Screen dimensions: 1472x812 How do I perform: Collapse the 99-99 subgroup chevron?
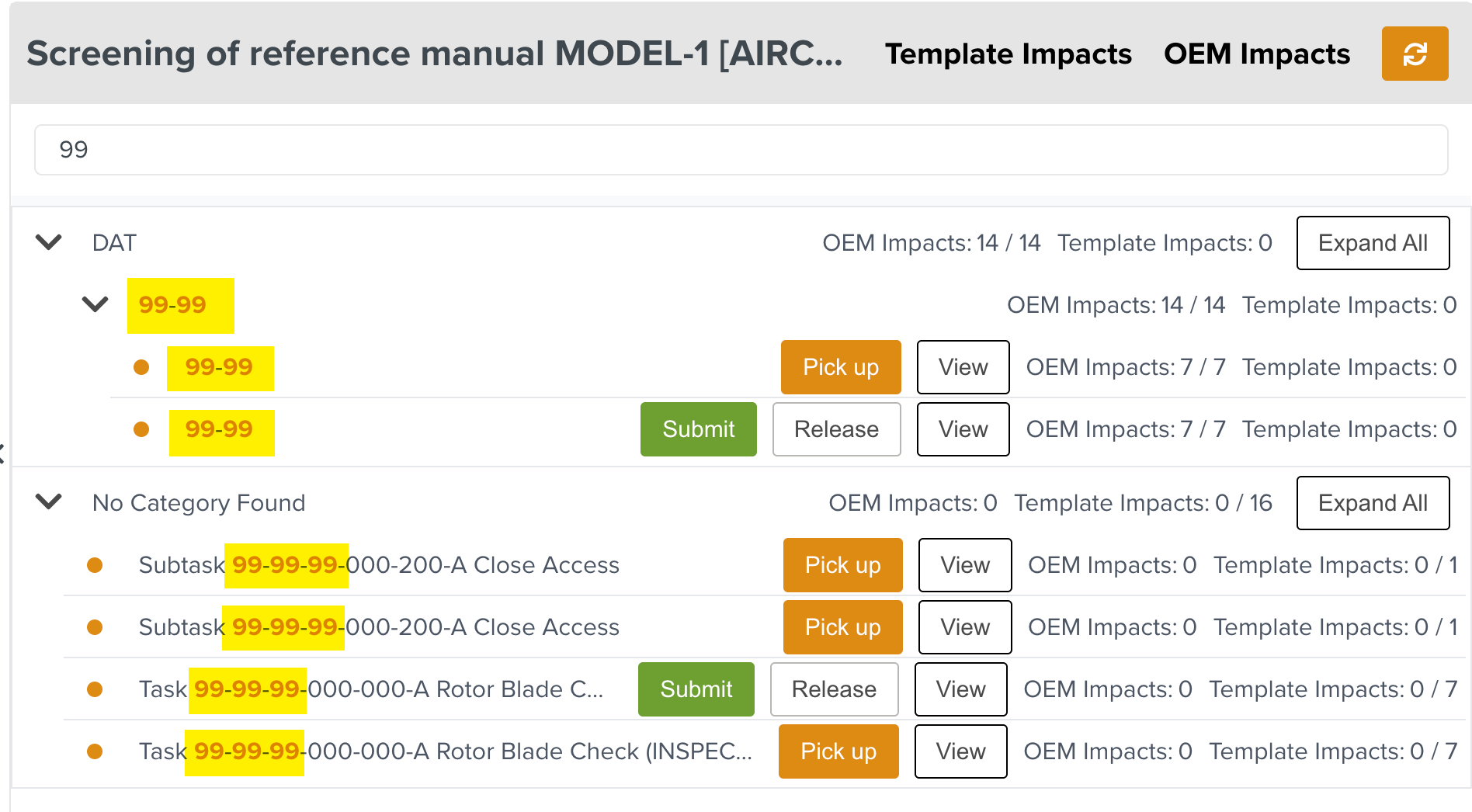(95, 304)
